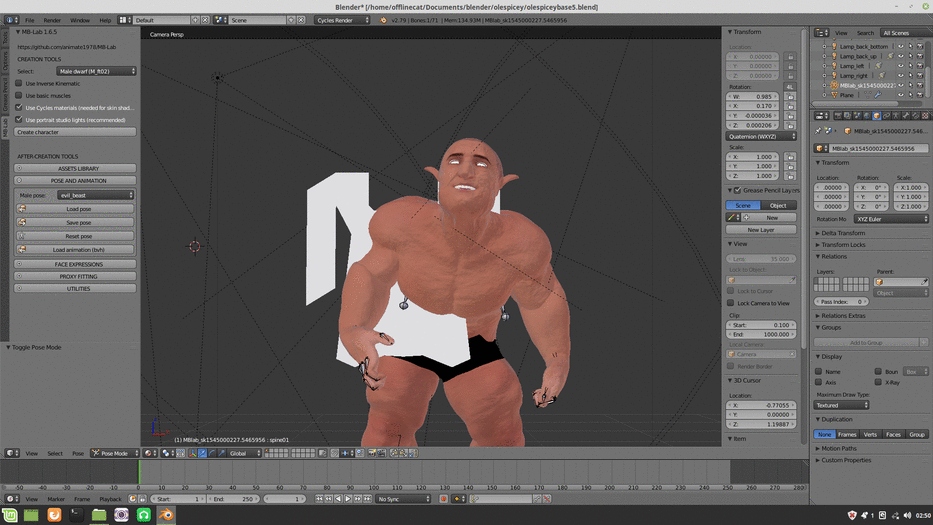Click the New Layer grease pencil button
Screen dimensions: 933x525
click(x=761, y=230)
